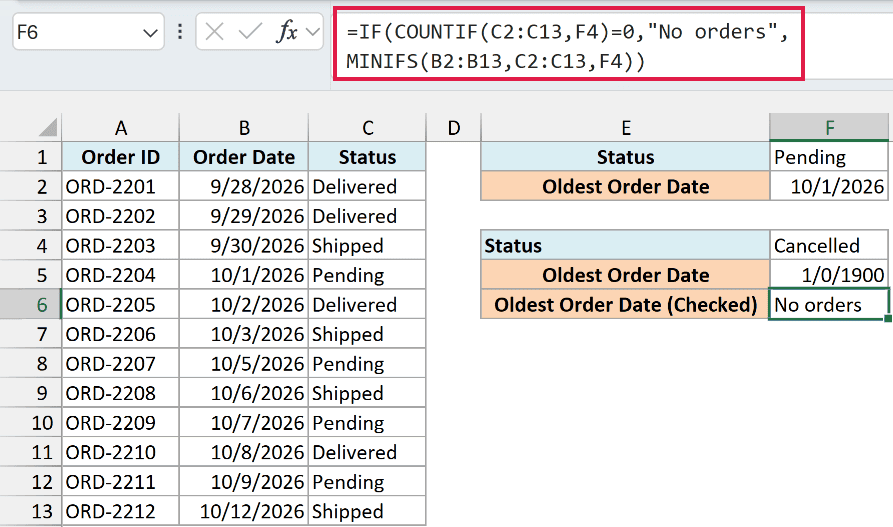Click cell containing ORD-2207
This screenshot has height=527, width=893.
pos(120,363)
